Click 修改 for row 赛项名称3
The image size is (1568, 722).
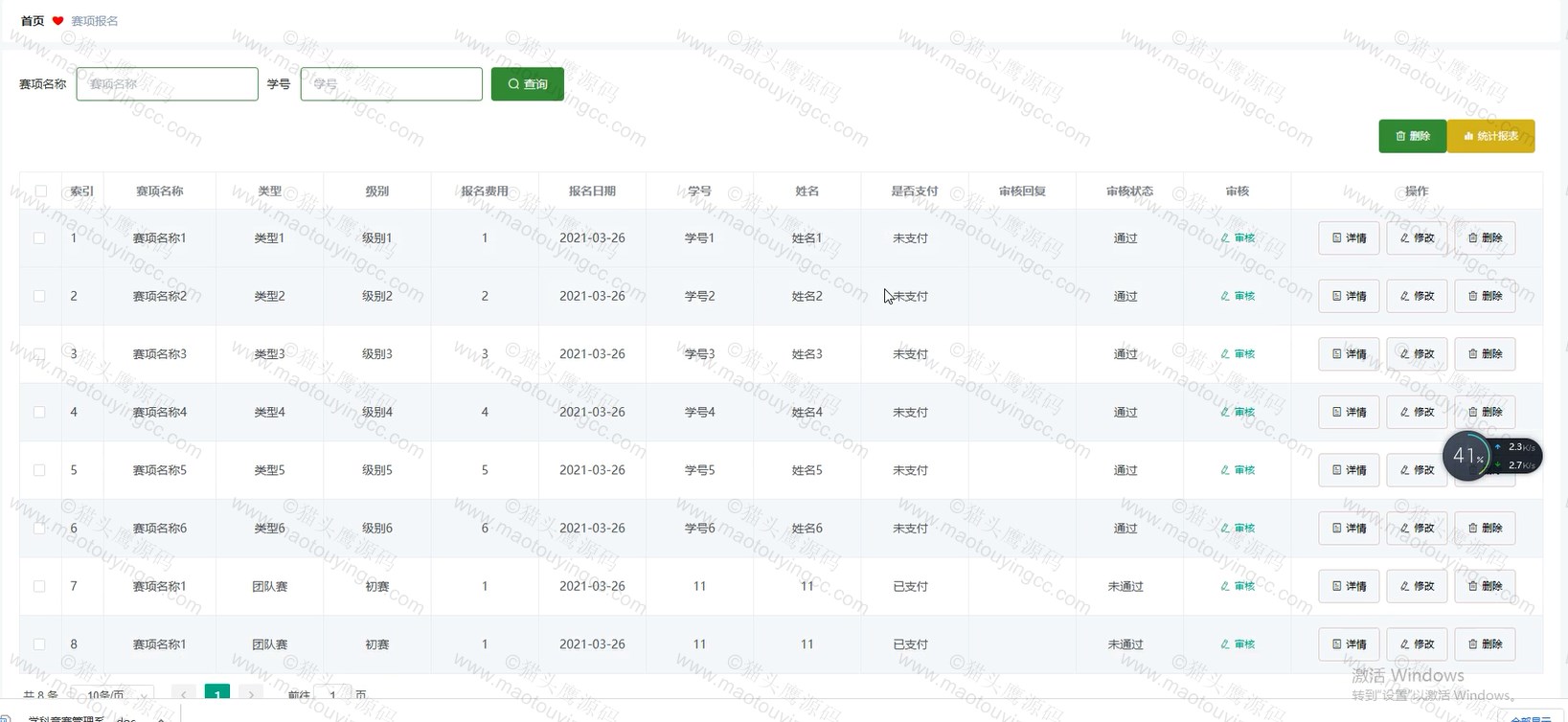pyautogui.click(x=1417, y=354)
